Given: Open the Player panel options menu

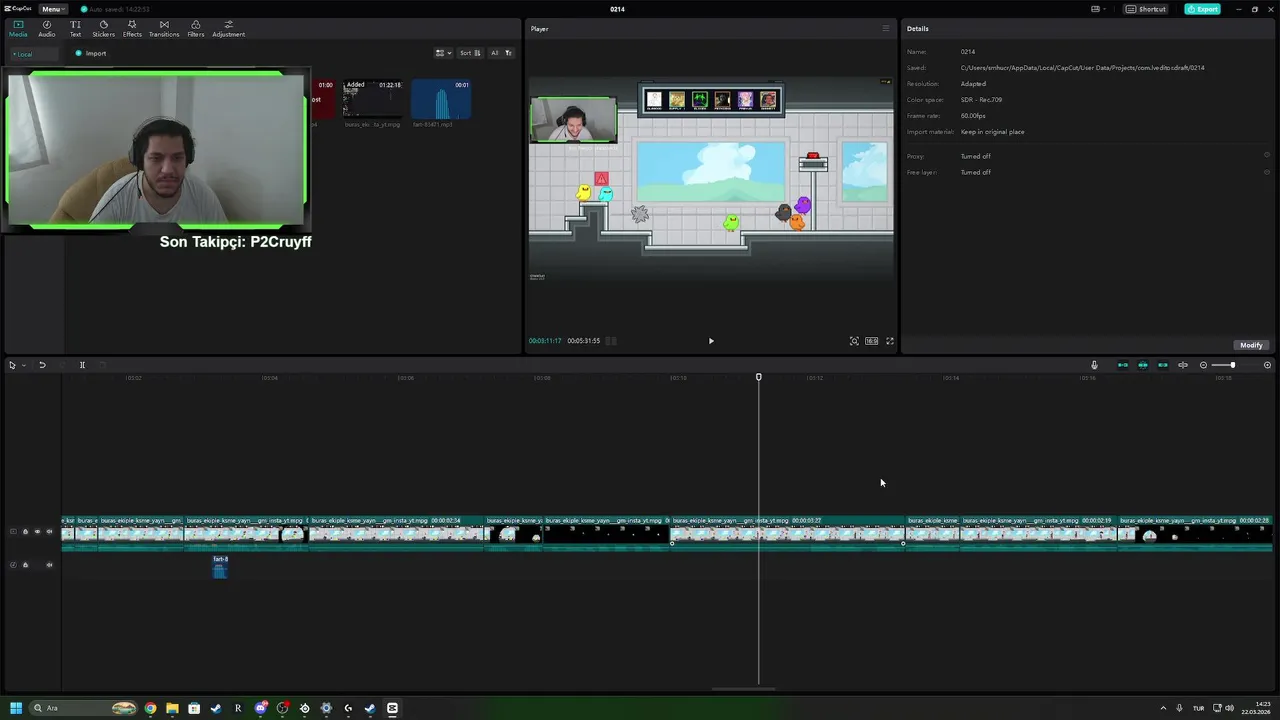Looking at the screenshot, I should pyautogui.click(x=885, y=28).
